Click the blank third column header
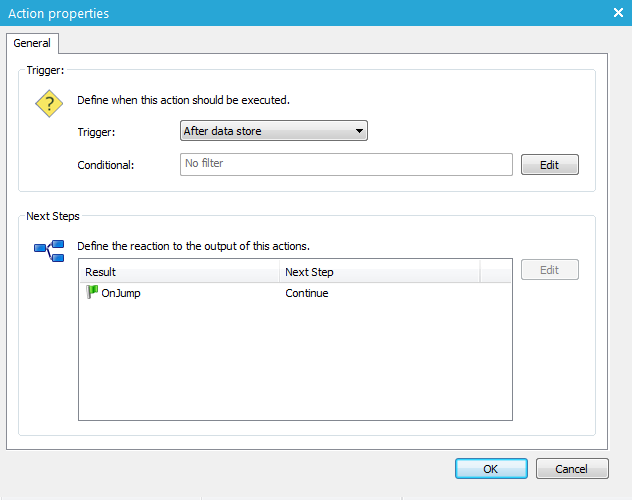The image size is (632, 500). click(496, 272)
